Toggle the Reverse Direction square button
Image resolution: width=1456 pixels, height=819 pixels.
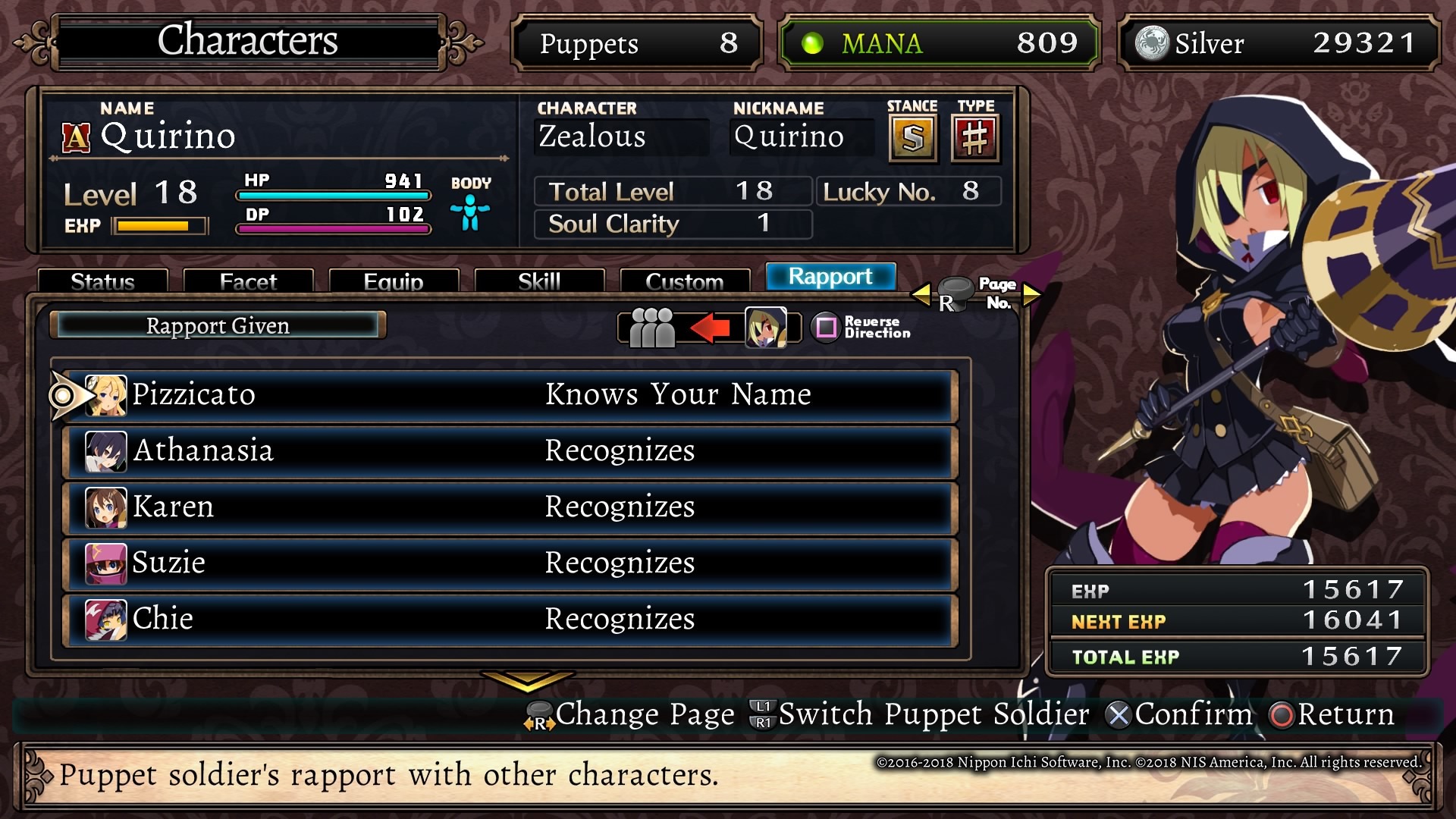click(x=826, y=328)
